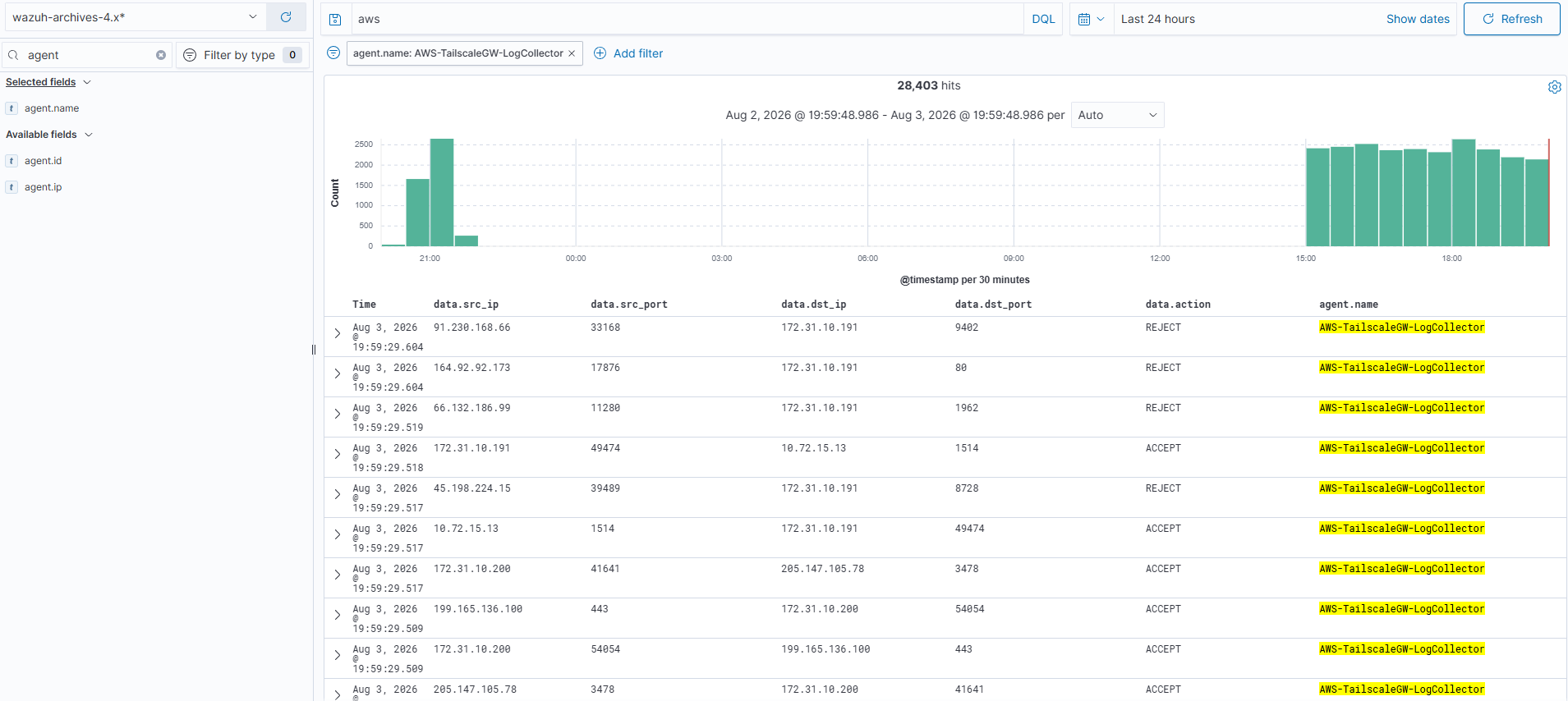Screen dimensions: 1568x701
Task: Click the source IP cell 199.165.136.100
Action: click(x=478, y=609)
